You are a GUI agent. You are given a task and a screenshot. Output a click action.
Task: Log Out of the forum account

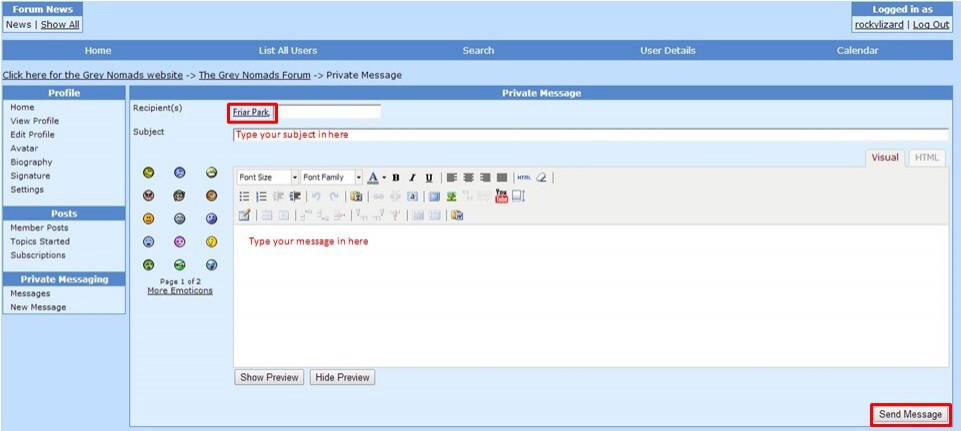(x=931, y=25)
